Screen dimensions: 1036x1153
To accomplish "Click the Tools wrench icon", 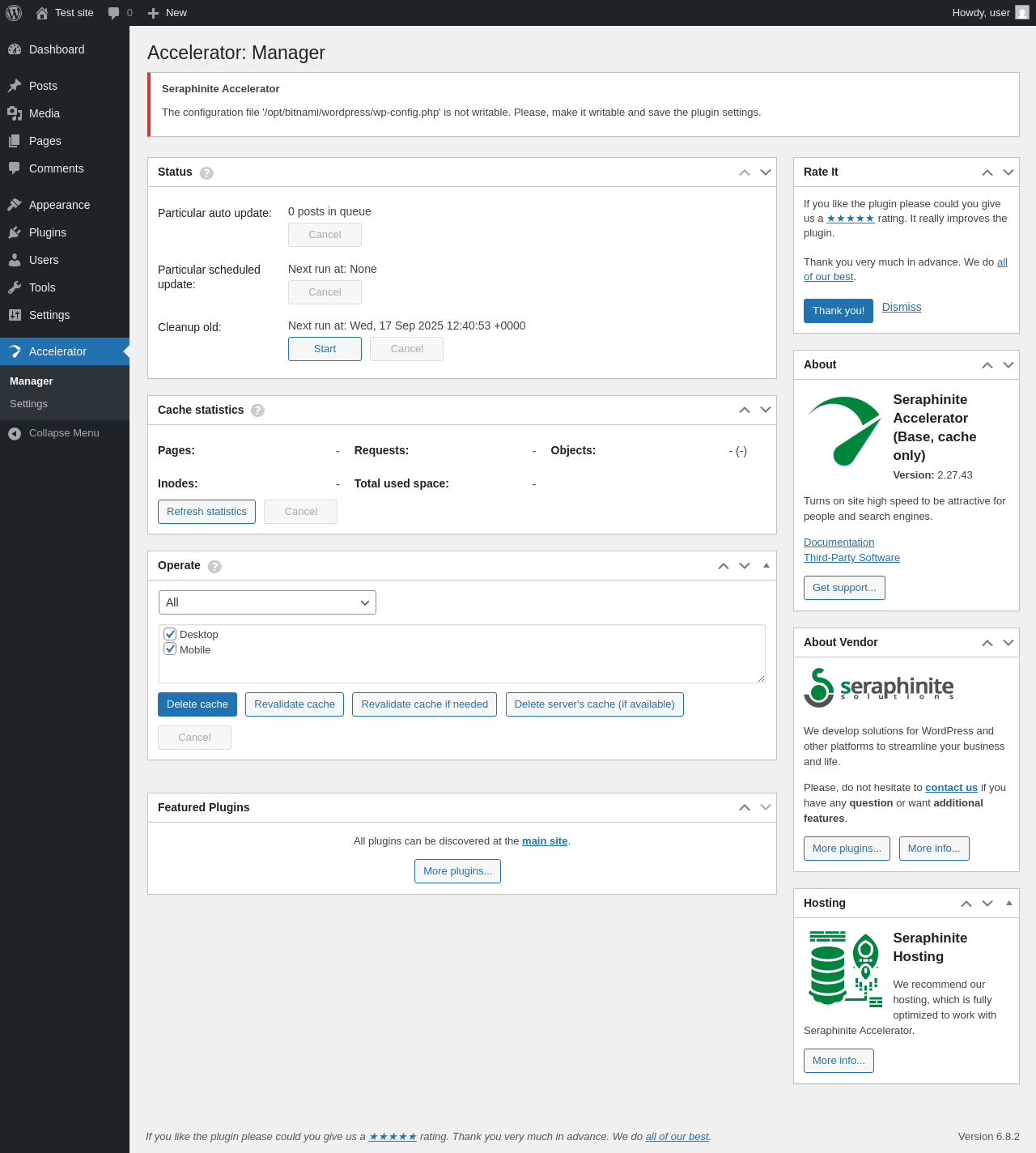I will click(x=15, y=287).
